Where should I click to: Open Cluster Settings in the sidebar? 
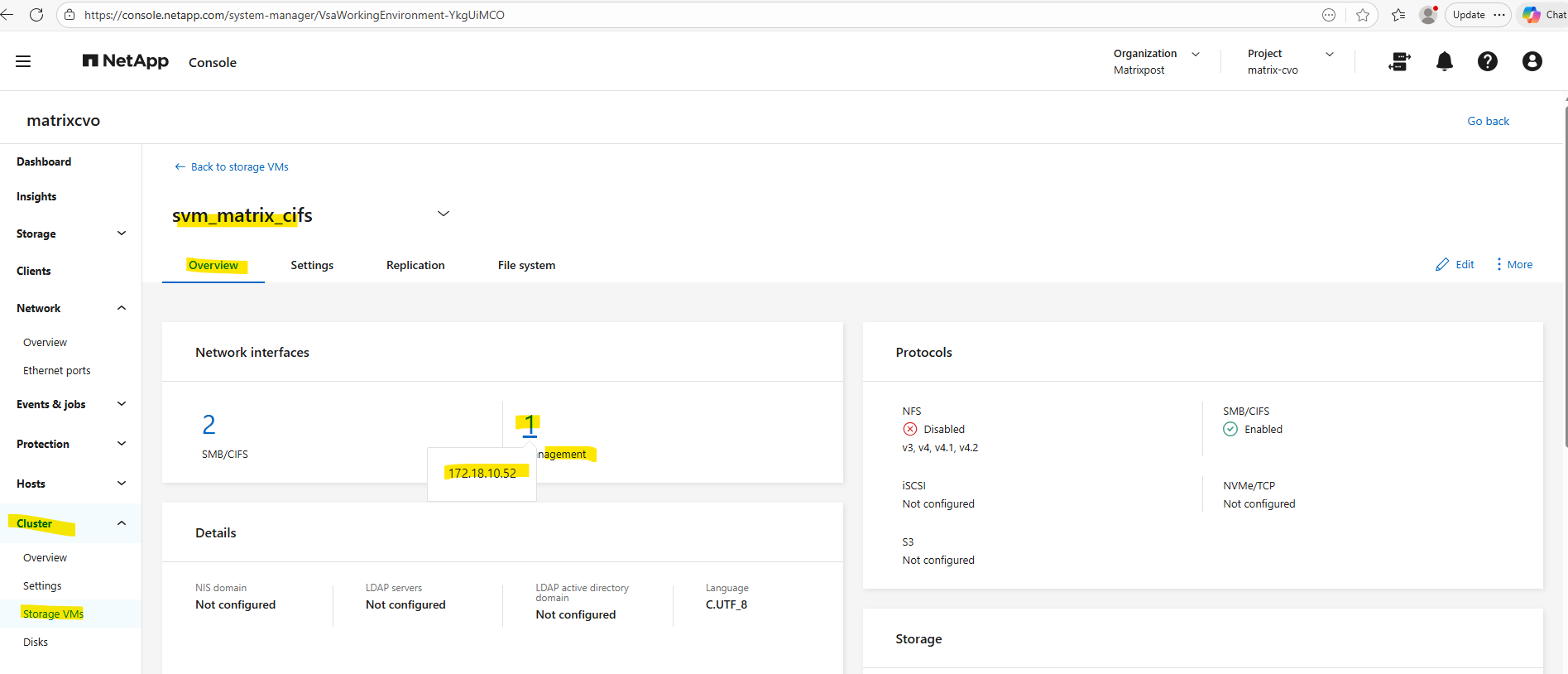click(42, 585)
